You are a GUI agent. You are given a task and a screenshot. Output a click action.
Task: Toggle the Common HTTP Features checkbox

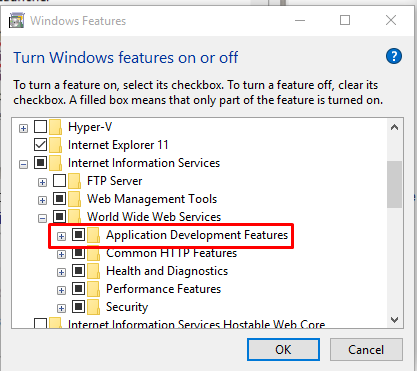pos(79,253)
